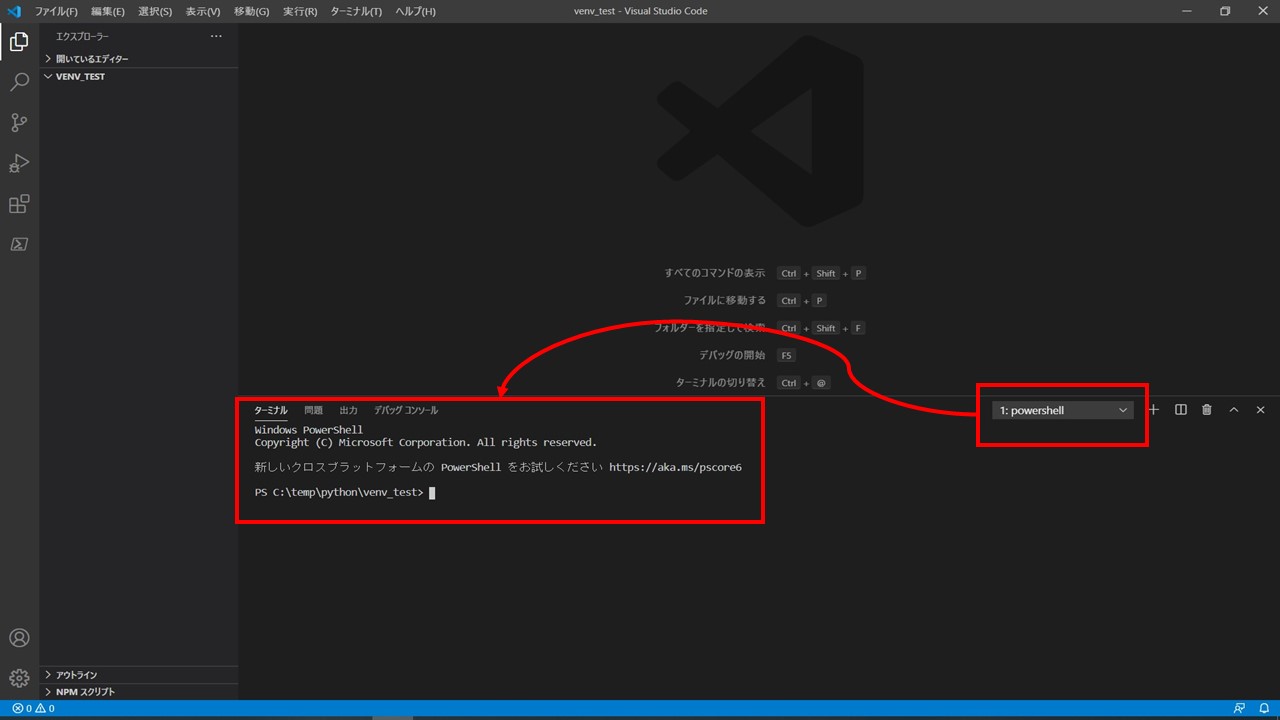Open the Manage gear icon
Image resolution: width=1280 pixels, height=720 pixels.
(18, 678)
